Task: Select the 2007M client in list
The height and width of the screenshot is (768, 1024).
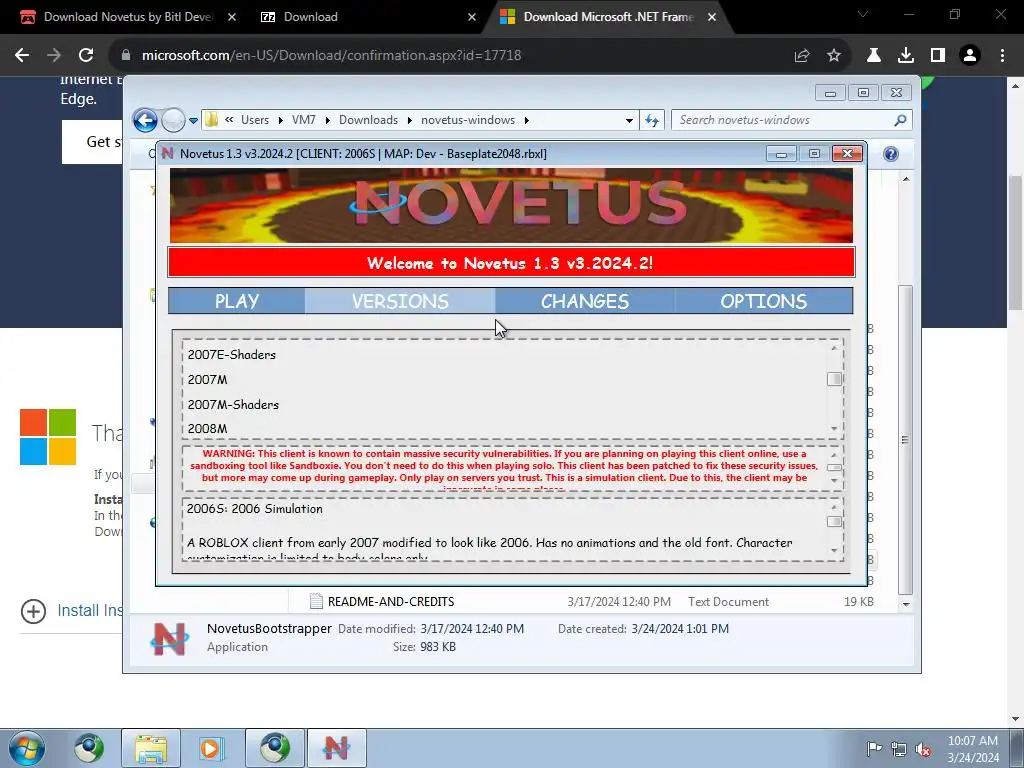Action: [208, 379]
